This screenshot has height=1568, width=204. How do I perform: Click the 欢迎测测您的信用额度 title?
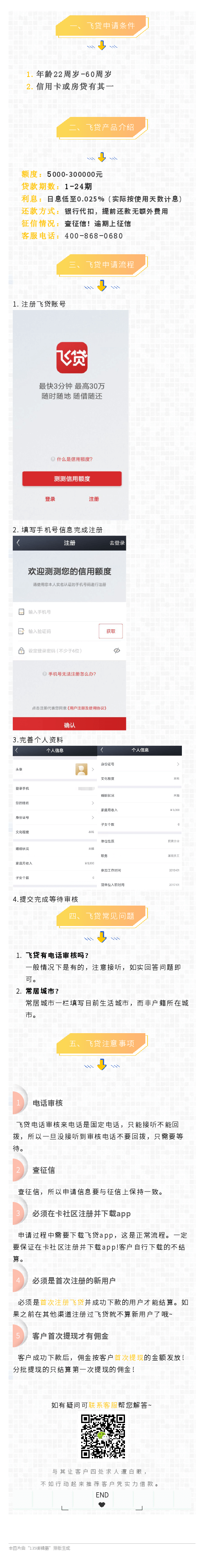(x=69, y=571)
